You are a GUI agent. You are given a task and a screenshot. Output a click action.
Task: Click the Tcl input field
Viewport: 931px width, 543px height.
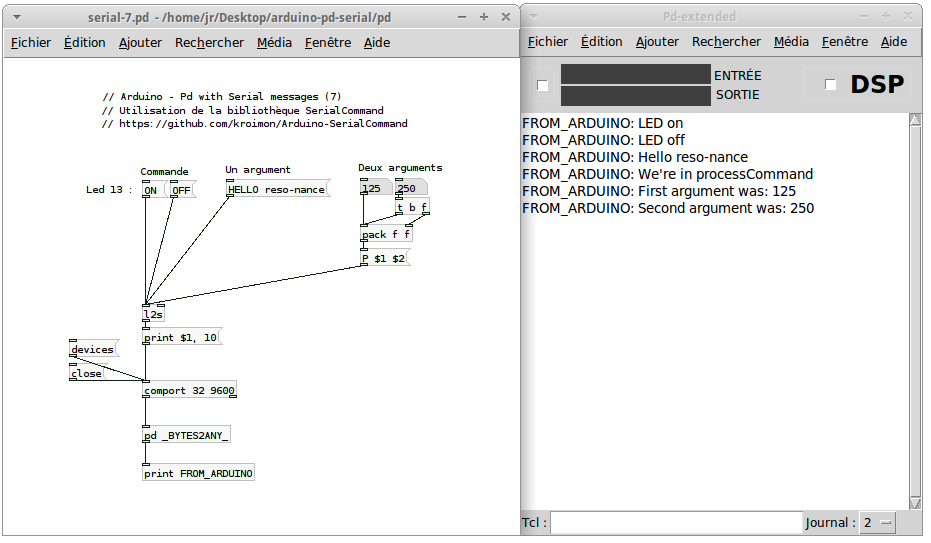tap(676, 522)
